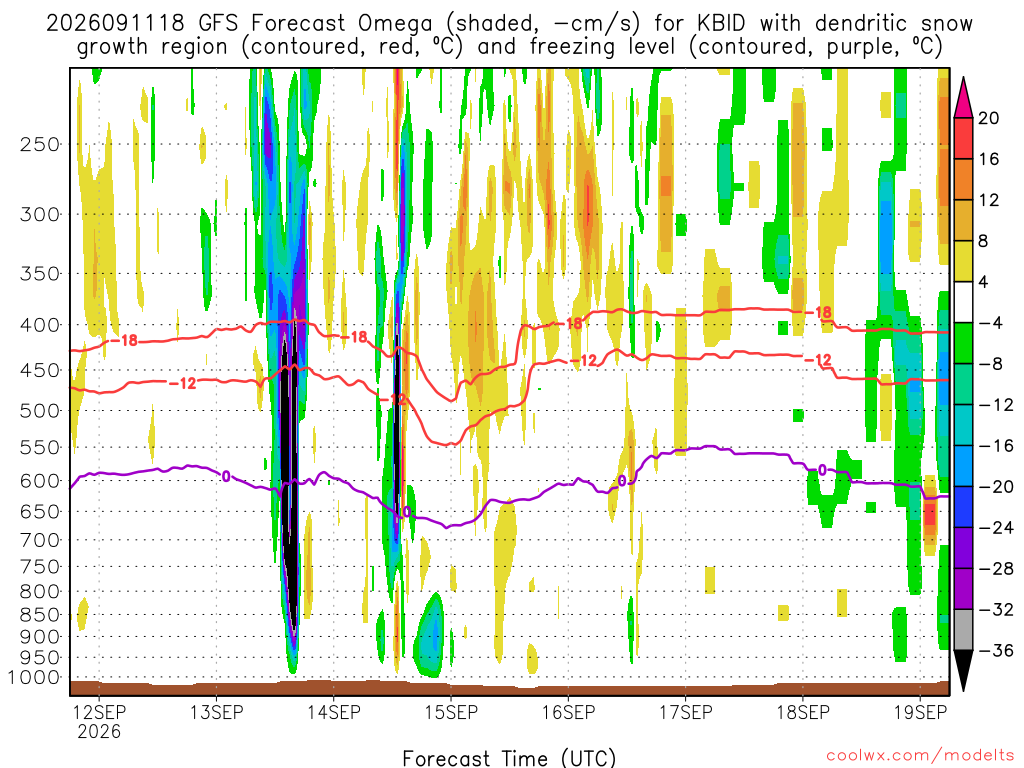This screenshot has width=1024, height=768.
Task: Click the black downward arrow below colorbar
Action: [x=963, y=670]
